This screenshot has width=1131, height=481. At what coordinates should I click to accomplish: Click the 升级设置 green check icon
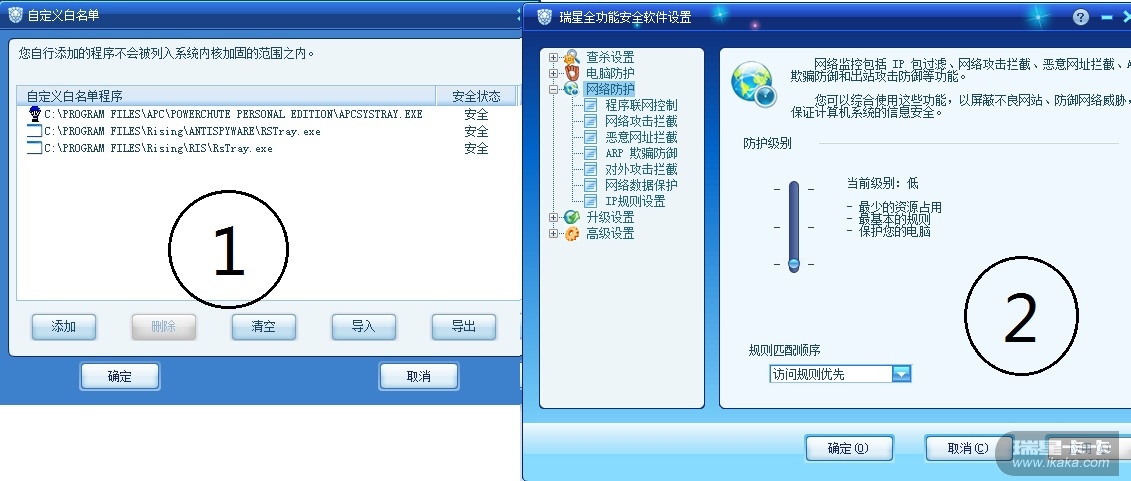572,217
